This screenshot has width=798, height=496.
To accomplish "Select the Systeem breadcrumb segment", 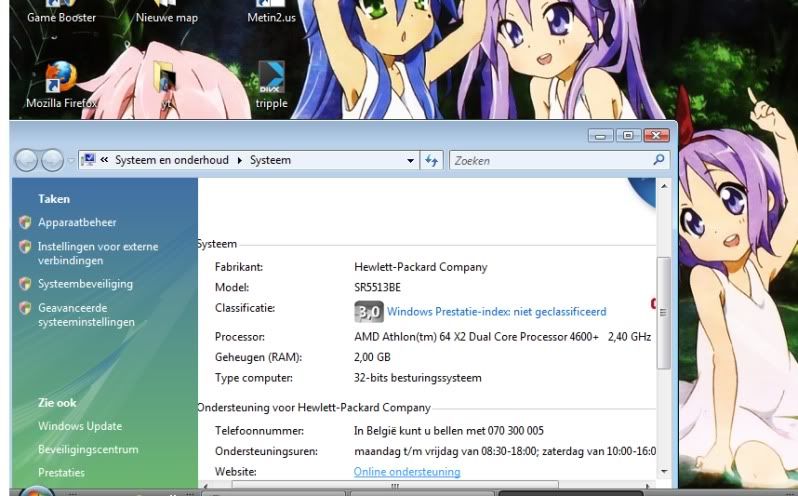I will pos(270,160).
